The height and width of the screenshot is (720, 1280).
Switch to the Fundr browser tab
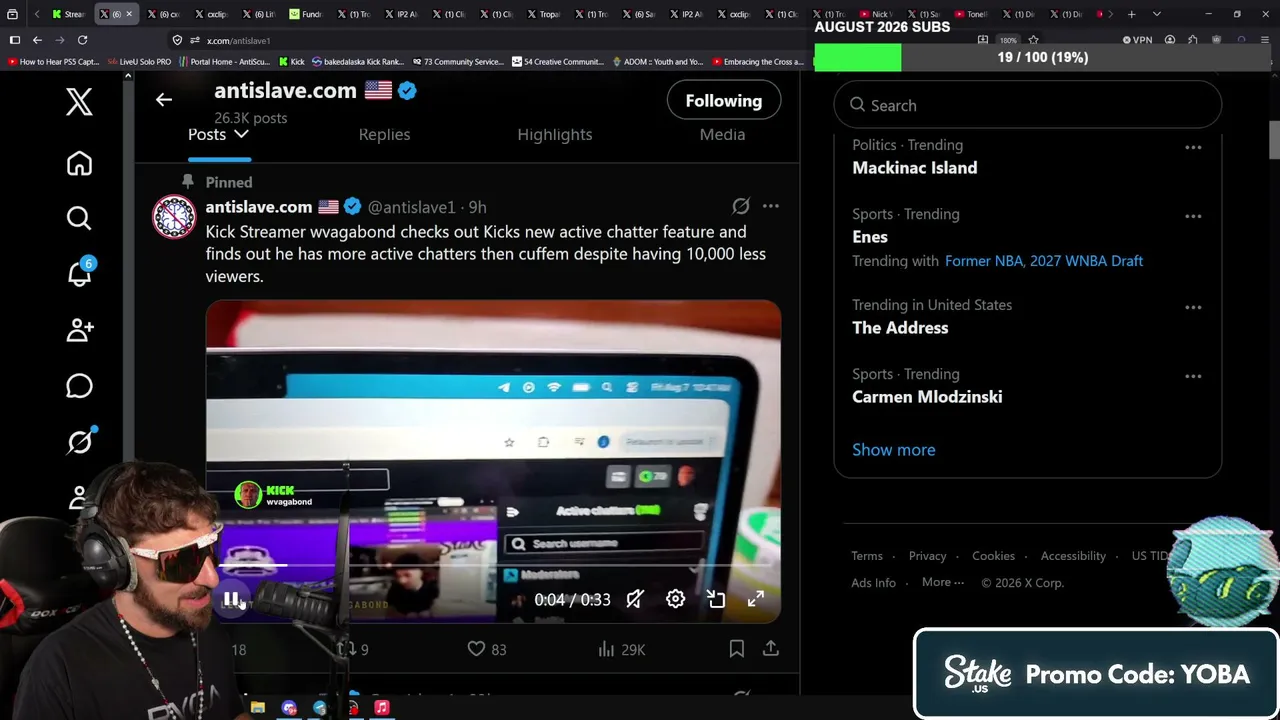coord(306,14)
